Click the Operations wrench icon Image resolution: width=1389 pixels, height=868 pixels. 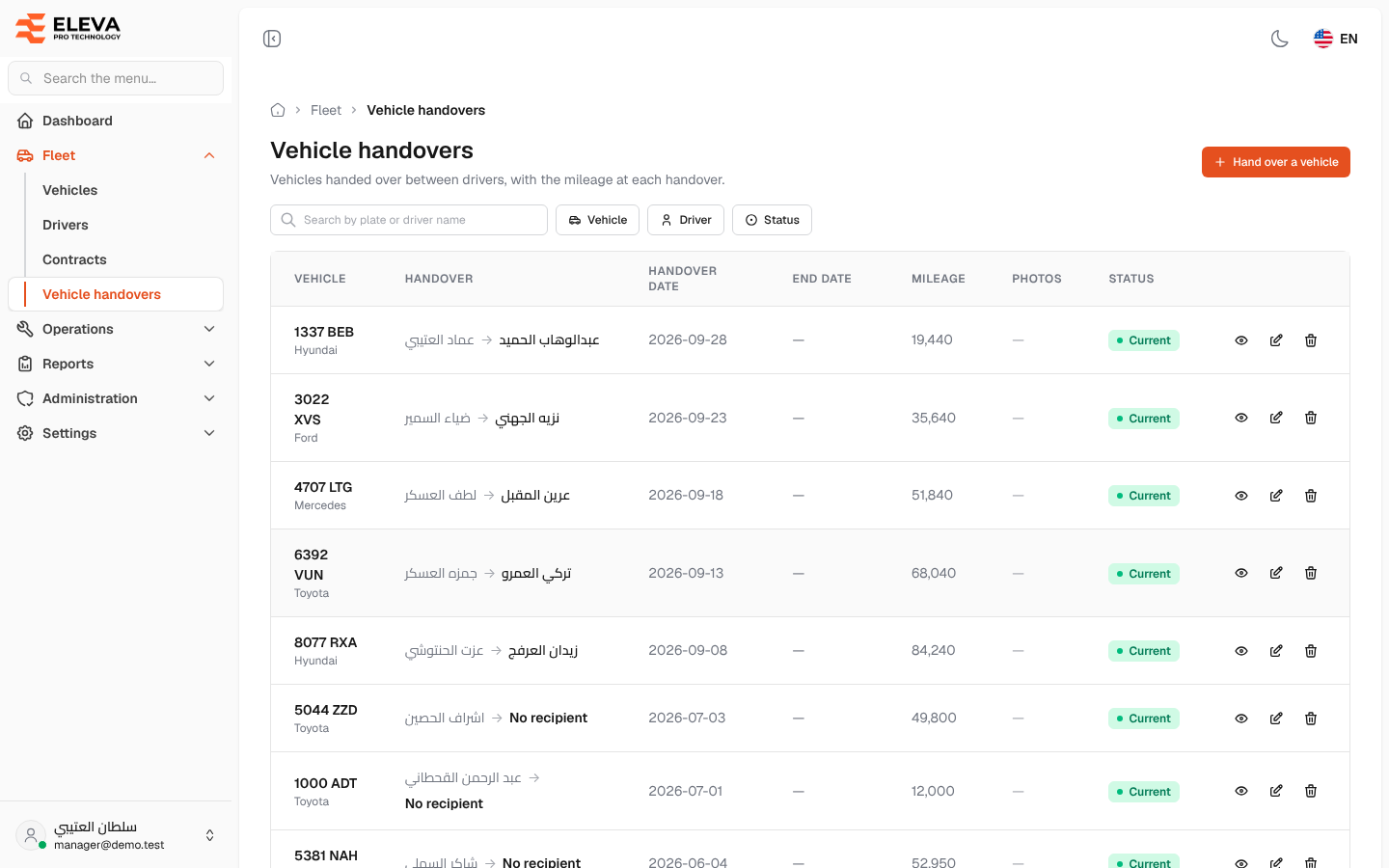coord(25,329)
